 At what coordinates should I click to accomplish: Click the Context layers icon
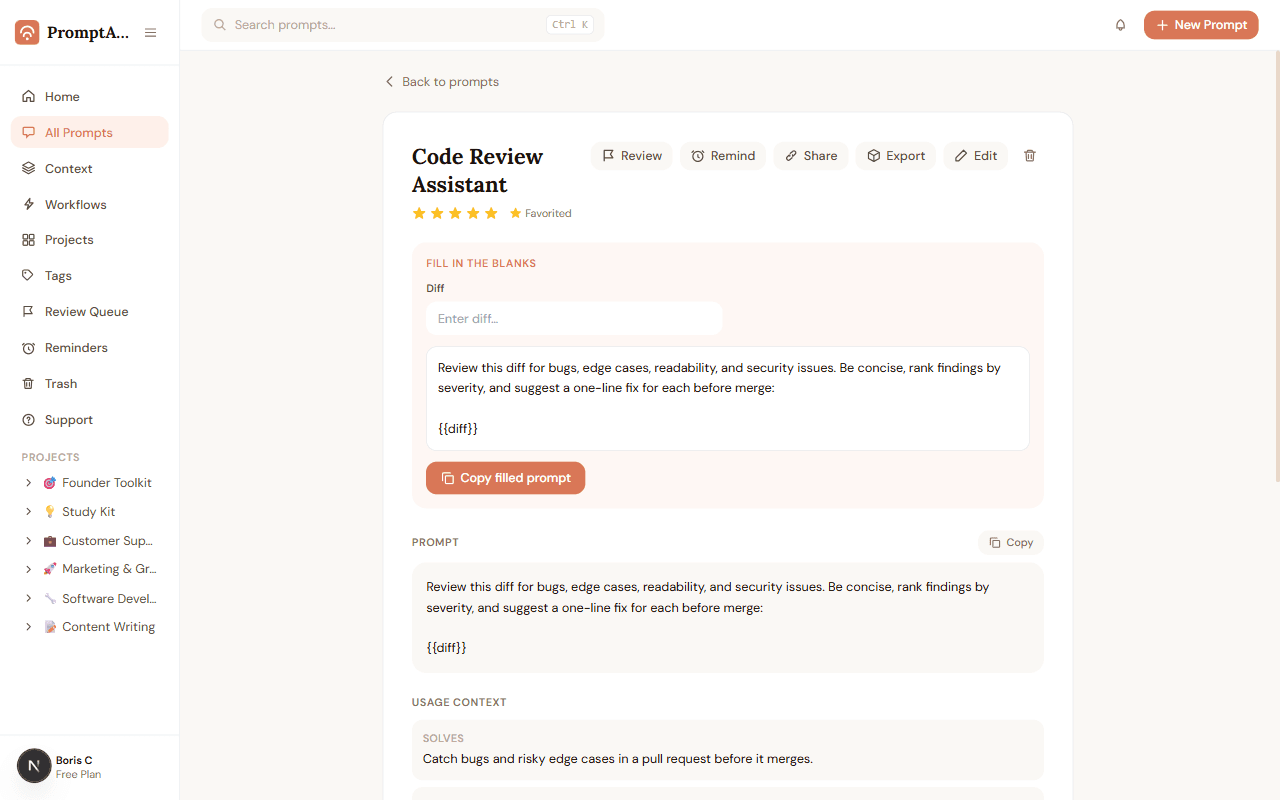tap(28, 169)
